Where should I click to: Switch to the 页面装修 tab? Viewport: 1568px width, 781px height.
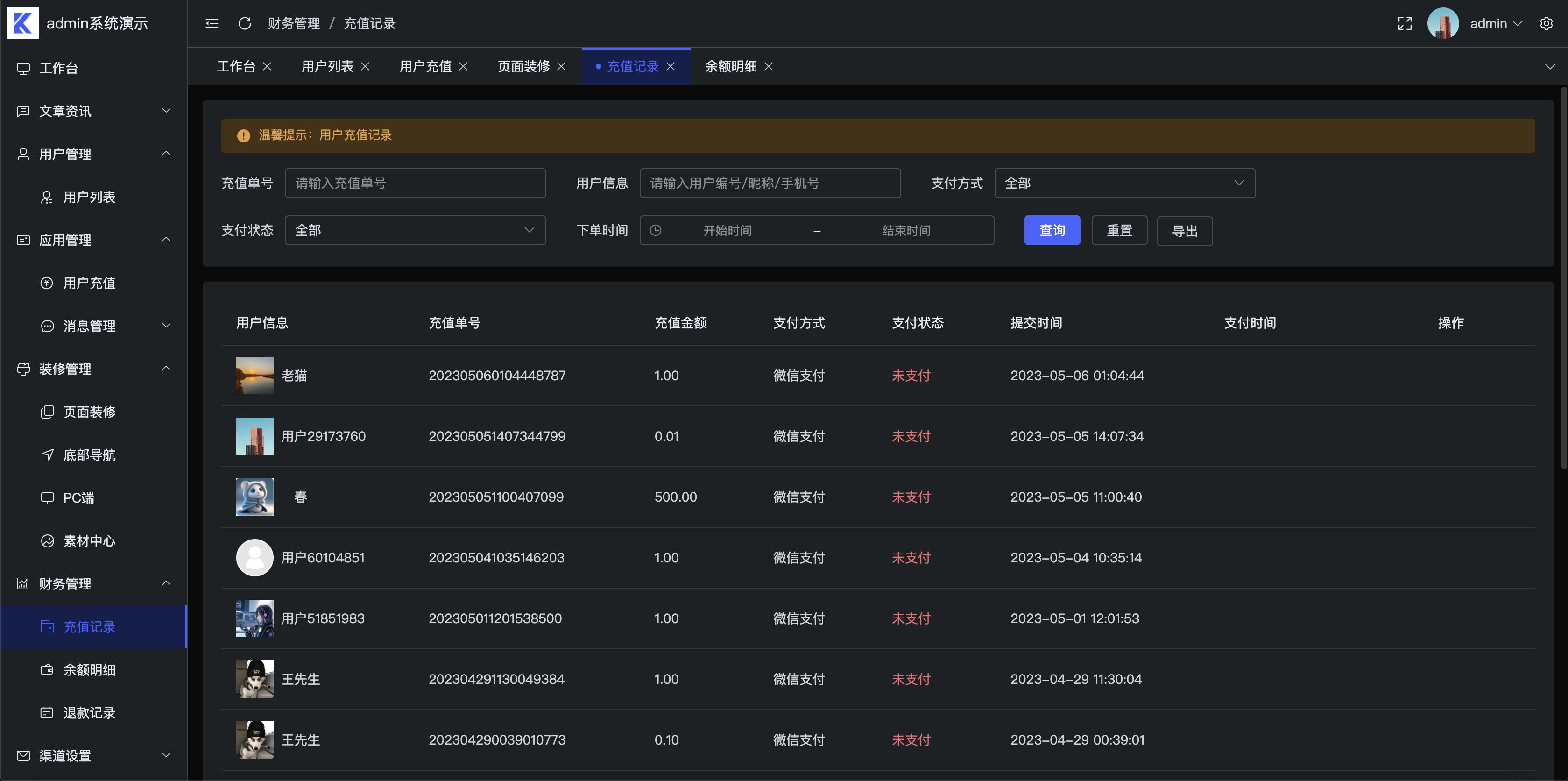[523, 66]
